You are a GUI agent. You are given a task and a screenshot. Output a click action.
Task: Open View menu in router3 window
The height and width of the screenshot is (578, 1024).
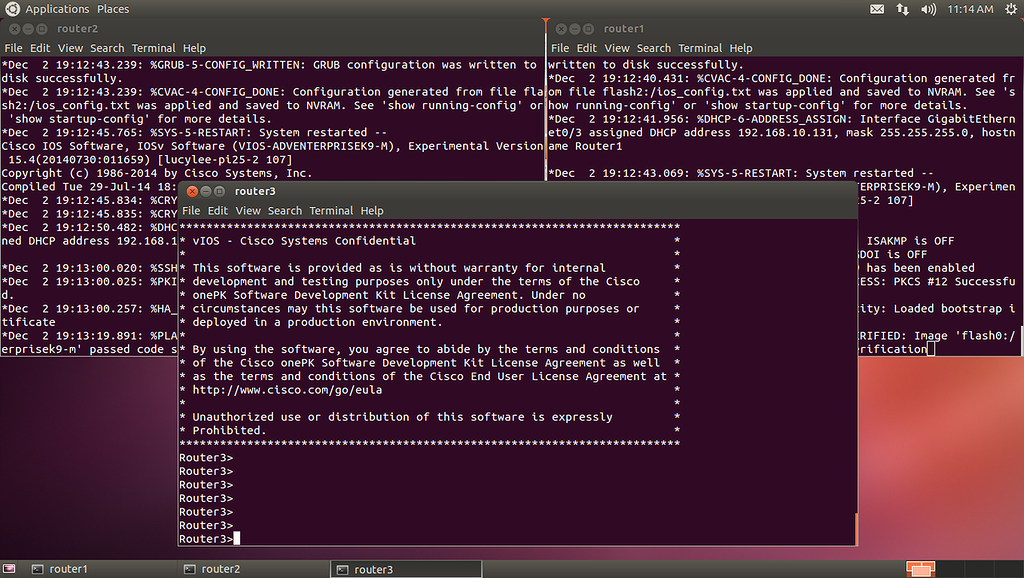pos(248,211)
